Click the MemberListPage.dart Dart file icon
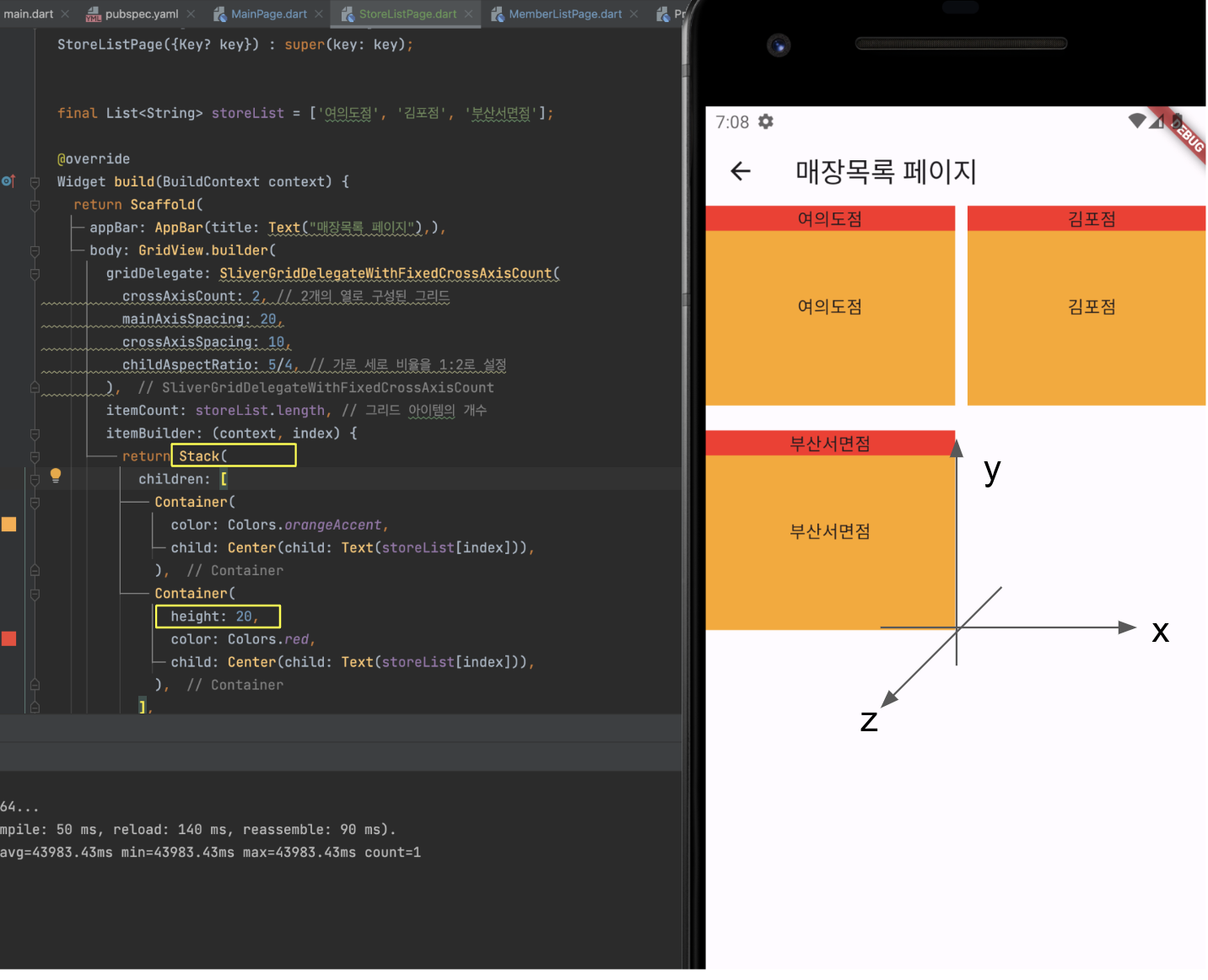 coord(498,14)
